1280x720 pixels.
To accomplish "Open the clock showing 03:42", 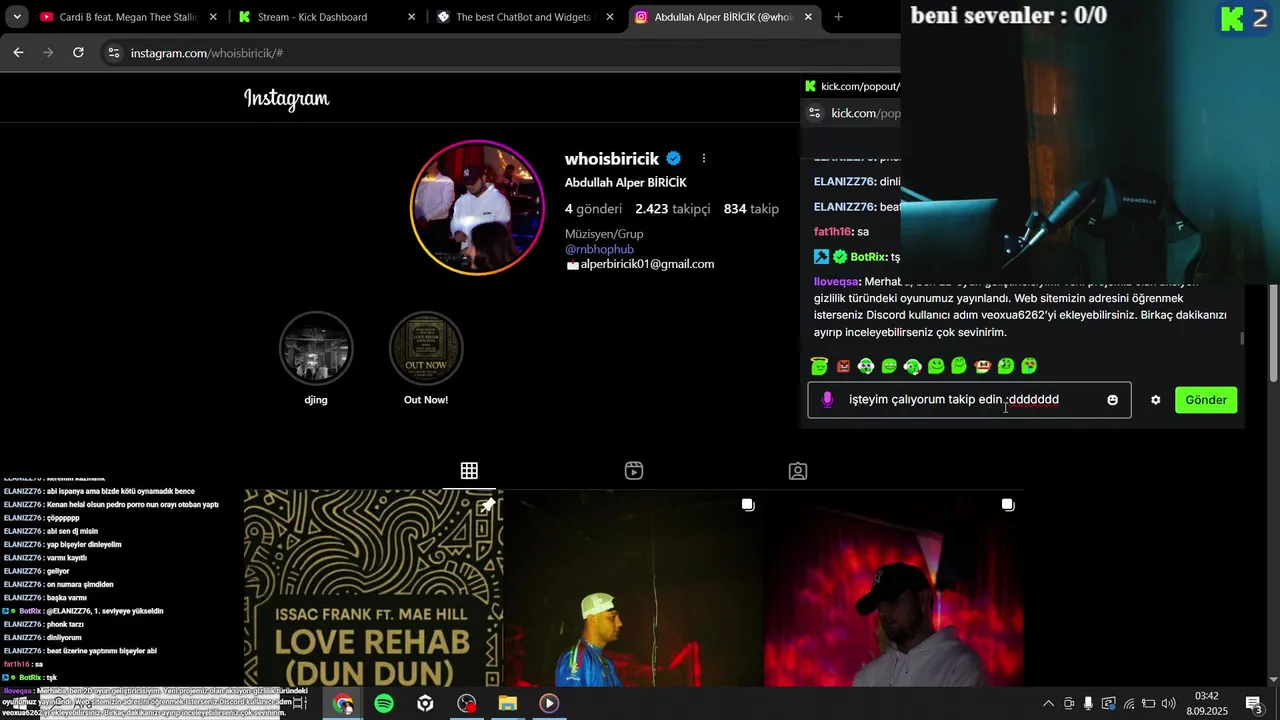I will coord(1207,704).
